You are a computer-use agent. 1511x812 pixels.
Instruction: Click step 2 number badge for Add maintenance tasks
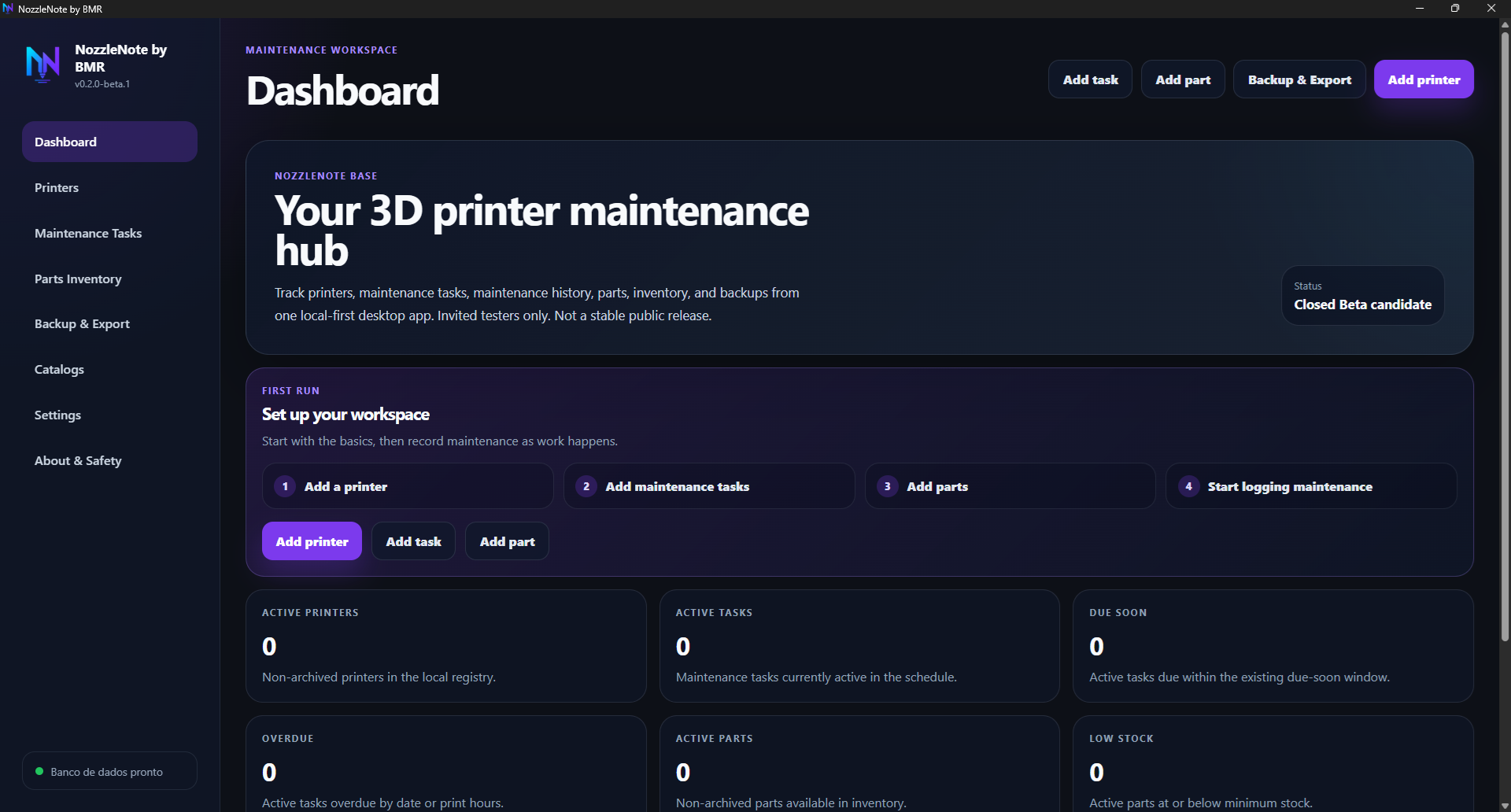[586, 486]
